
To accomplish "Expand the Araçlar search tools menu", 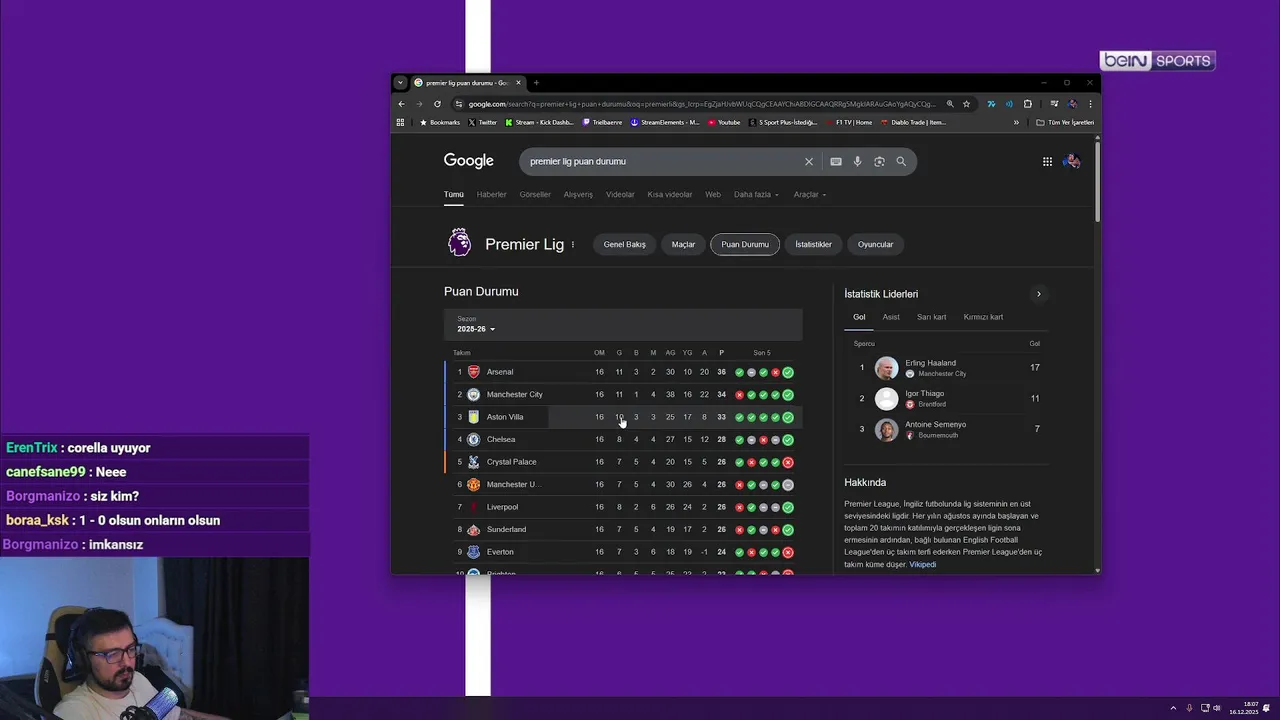I will [810, 194].
